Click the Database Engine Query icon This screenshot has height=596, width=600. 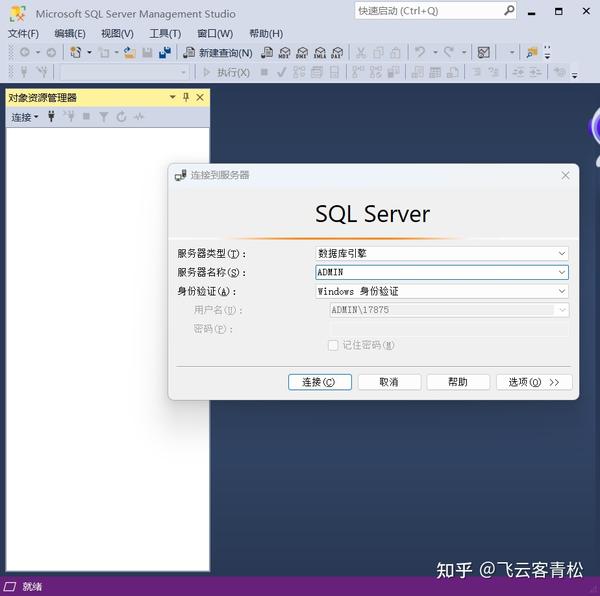[x=267, y=52]
